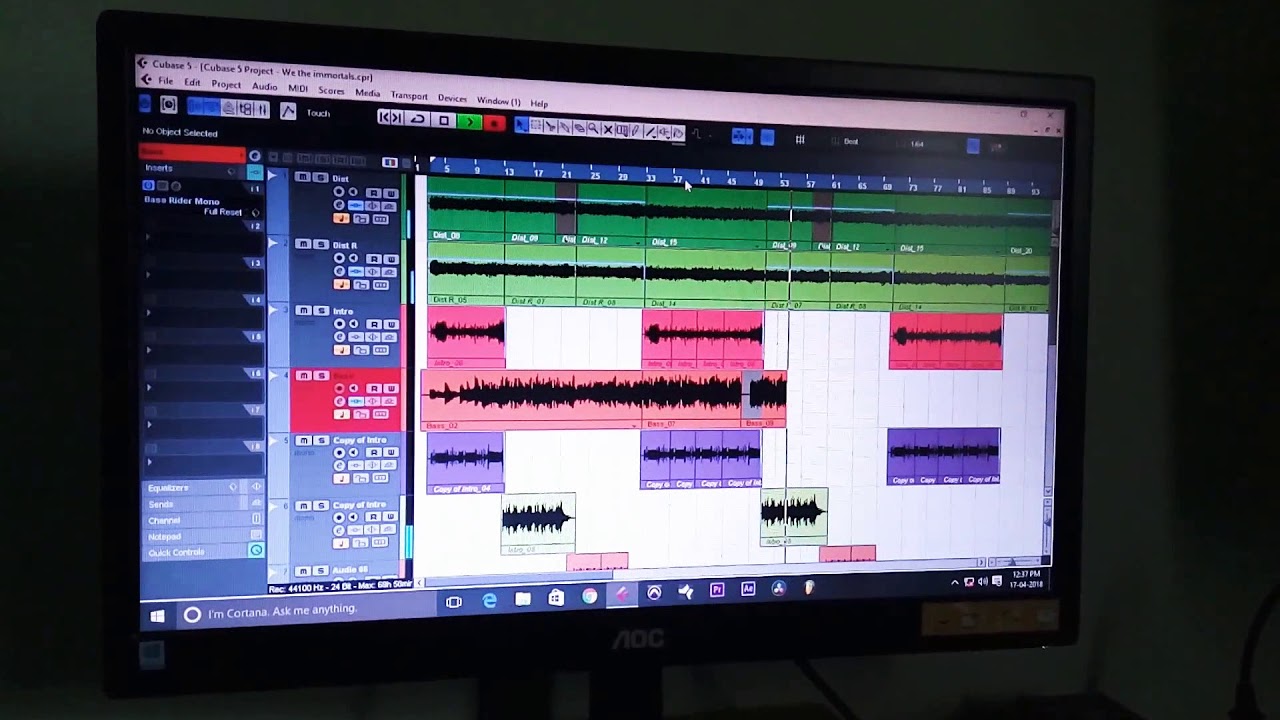This screenshot has width=1280, height=720.
Task: Click Cortana search box on taskbar
Action: (305, 610)
